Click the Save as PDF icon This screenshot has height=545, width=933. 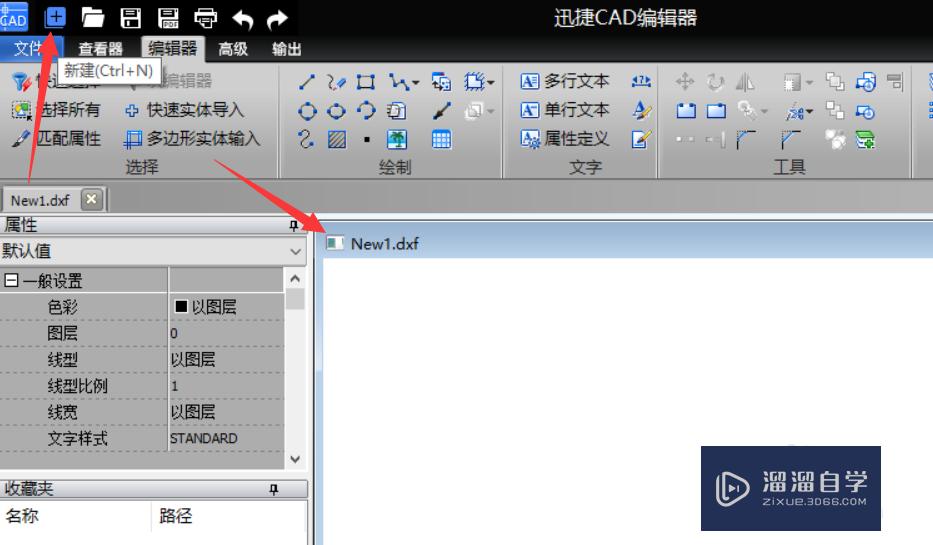168,18
